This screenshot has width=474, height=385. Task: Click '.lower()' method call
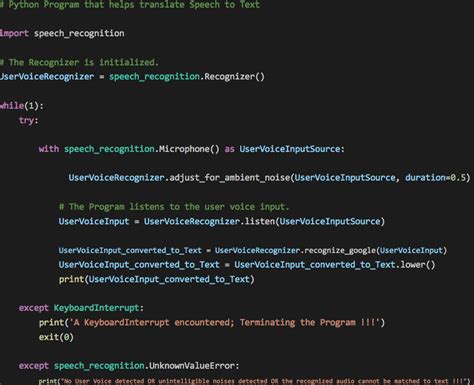[x=415, y=265]
